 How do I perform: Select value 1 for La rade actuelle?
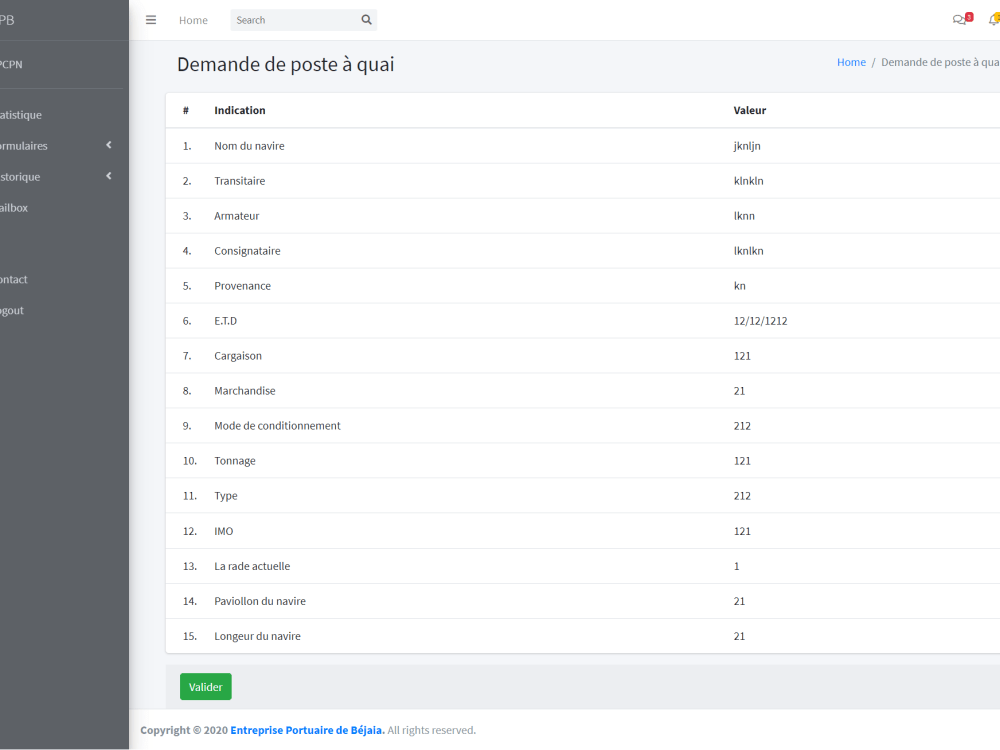click(x=737, y=566)
